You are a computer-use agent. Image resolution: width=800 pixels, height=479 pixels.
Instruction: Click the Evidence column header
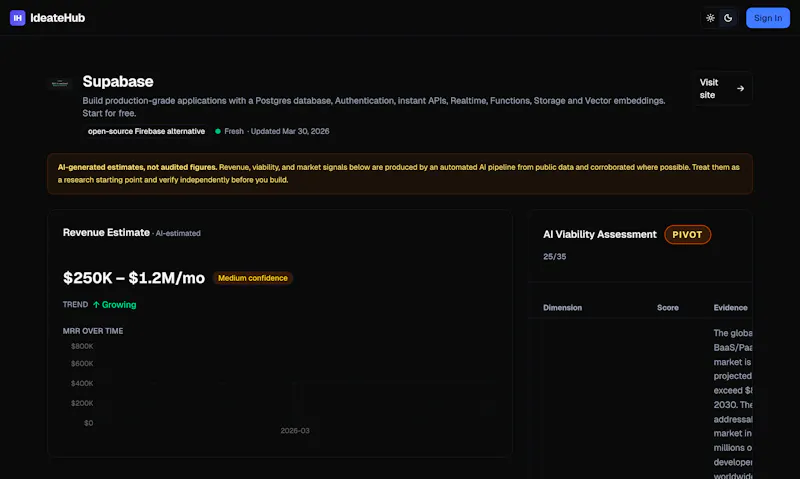730,308
